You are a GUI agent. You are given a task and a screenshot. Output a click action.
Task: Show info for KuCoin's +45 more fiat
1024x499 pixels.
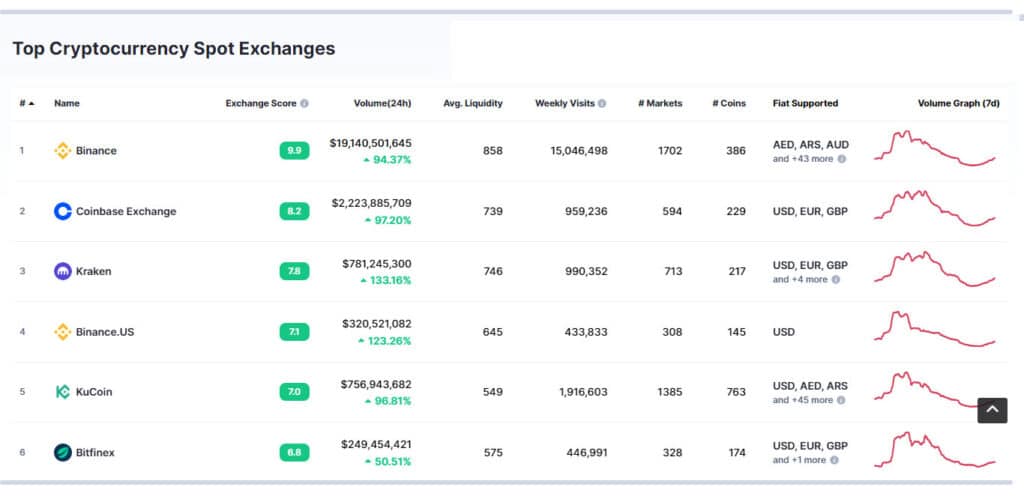(x=841, y=400)
